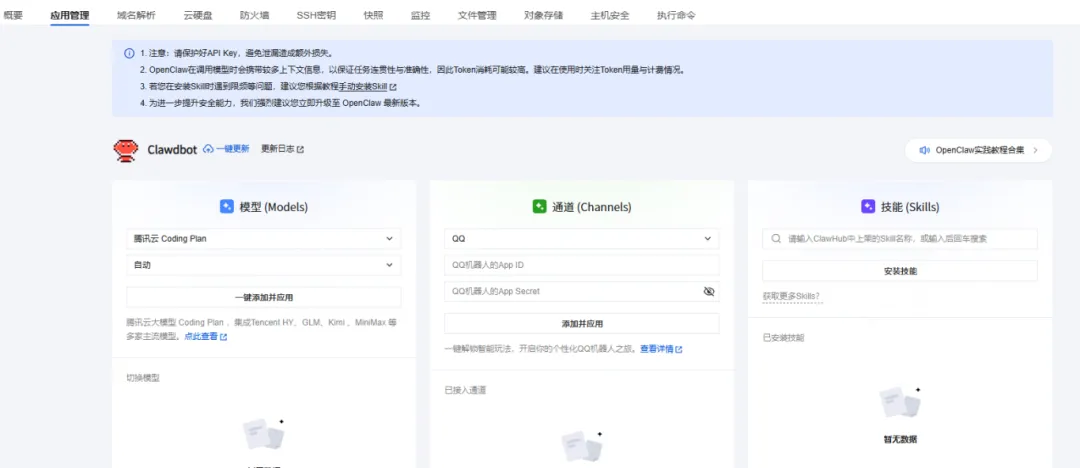Viewport: 1080px width, 468px height.
Task: Switch to the 快照 tab
Action: 373,15
